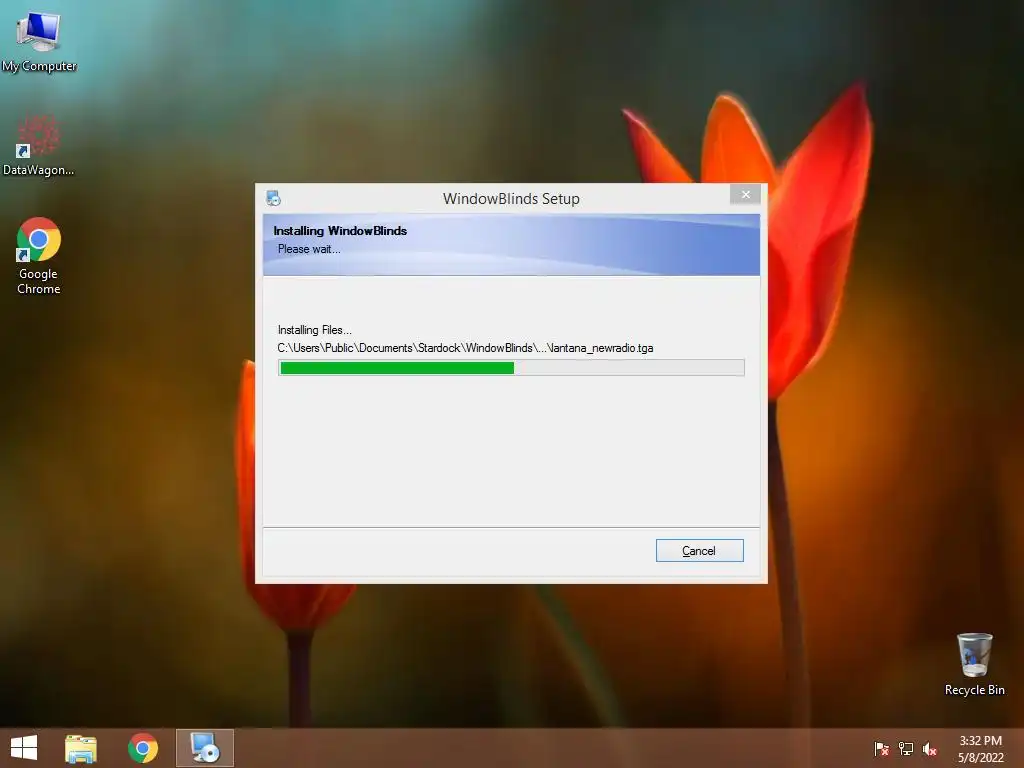Image resolution: width=1024 pixels, height=768 pixels.
Task: Click the 'Installing Files...' status text
Action: click(314, 330)
